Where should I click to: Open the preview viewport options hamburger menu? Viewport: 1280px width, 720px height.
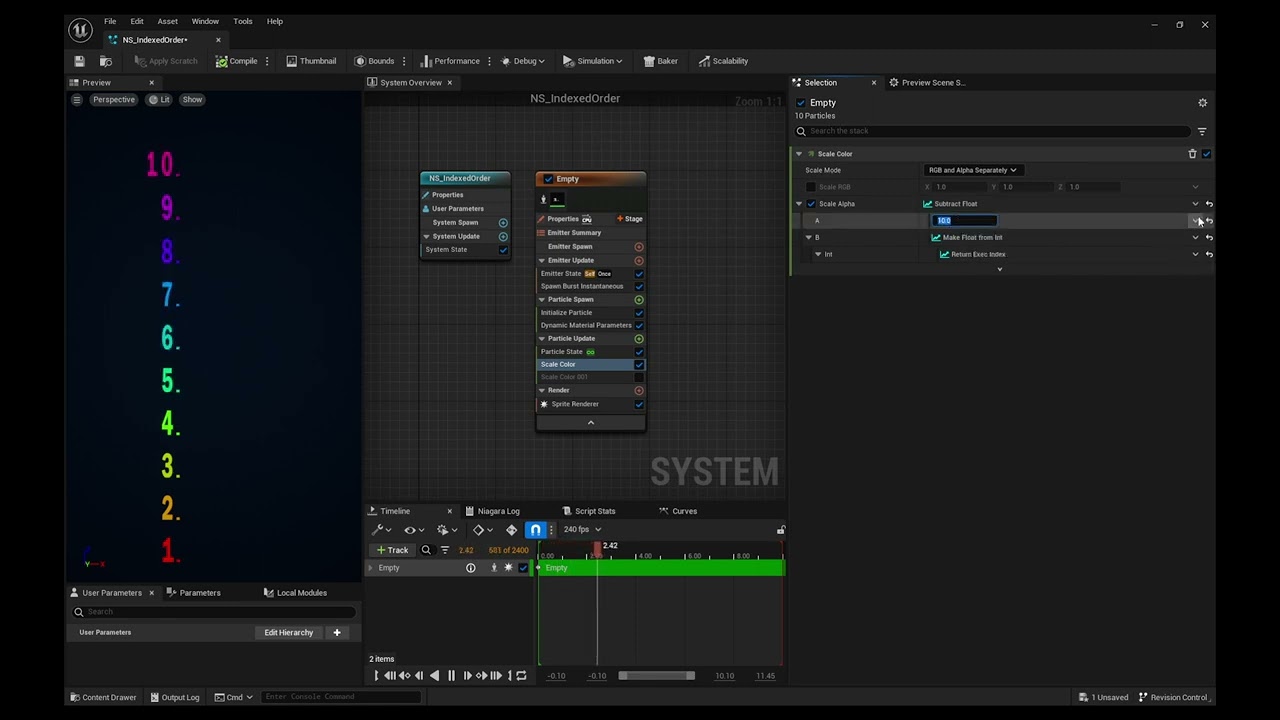[x=77, y=100]
